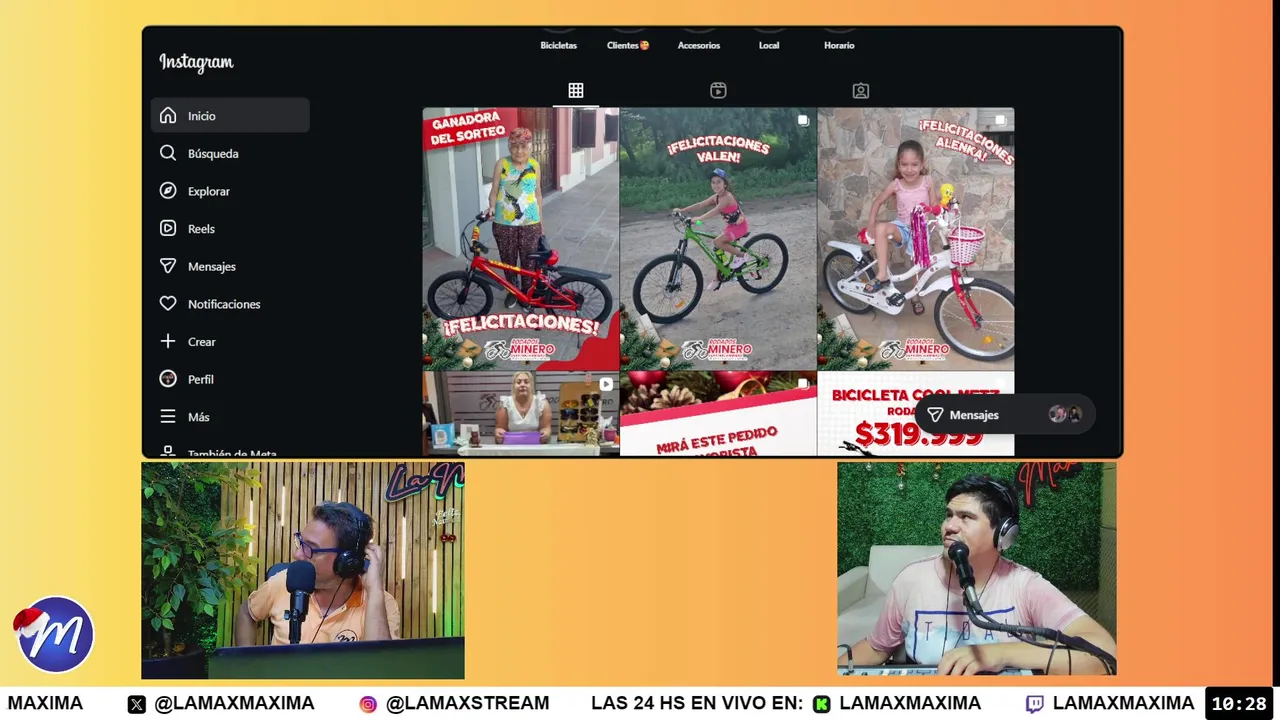Open the Explorar compass icon

168,191
